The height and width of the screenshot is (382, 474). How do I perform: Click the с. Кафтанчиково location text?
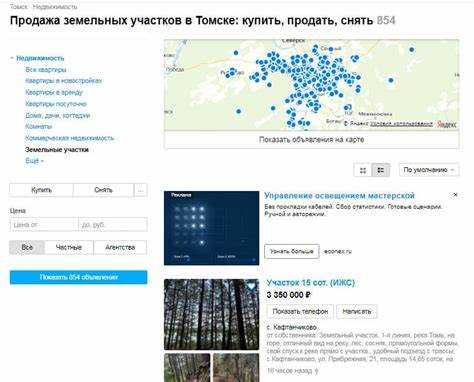click(x=291, y=327)
